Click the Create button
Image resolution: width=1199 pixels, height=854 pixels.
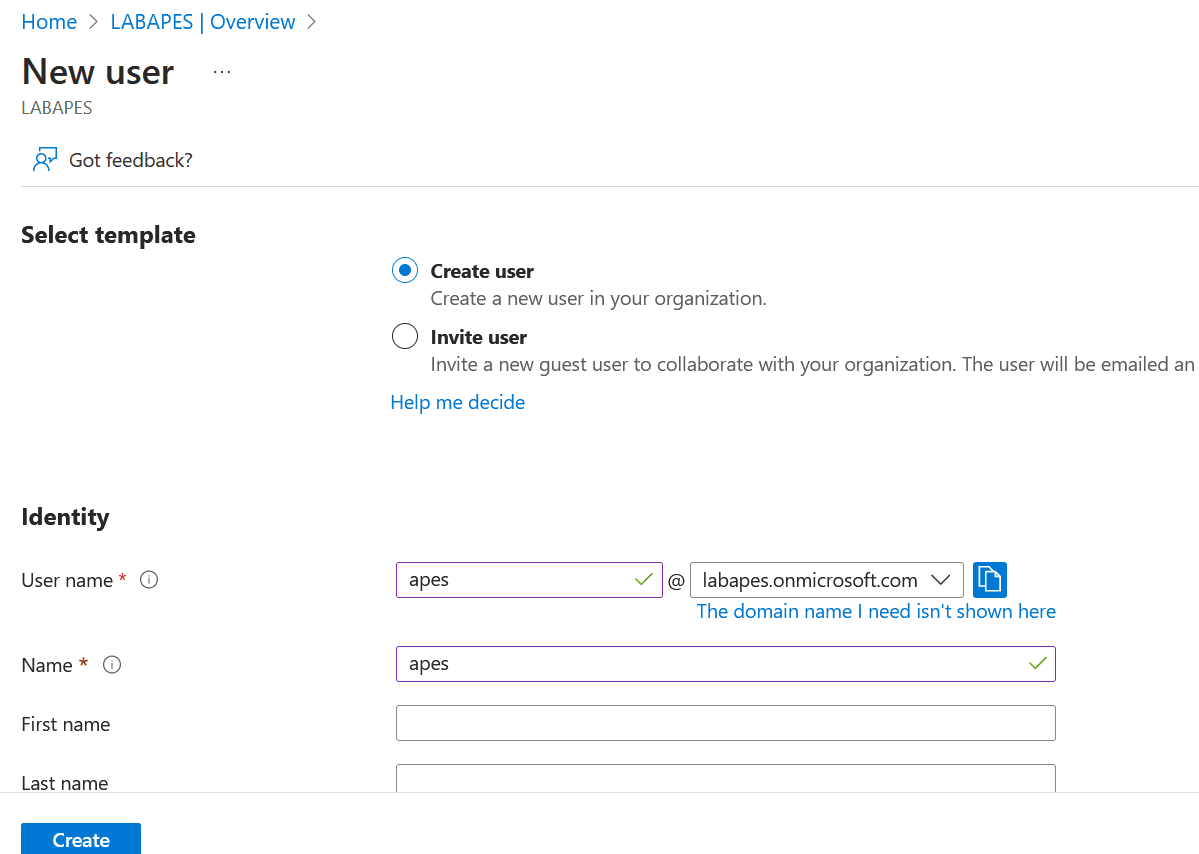coord(81,839)
